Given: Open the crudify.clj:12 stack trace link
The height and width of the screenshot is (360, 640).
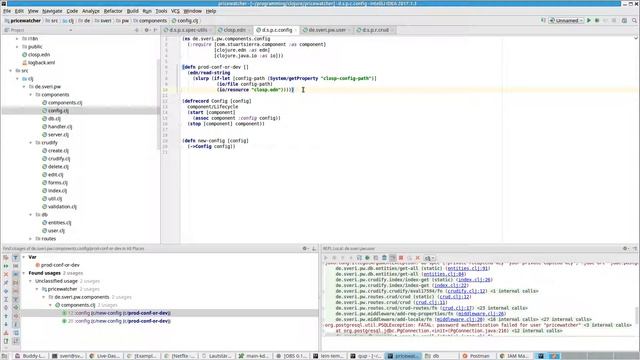Looking at the screenshot, I should [x=467, y=291].
